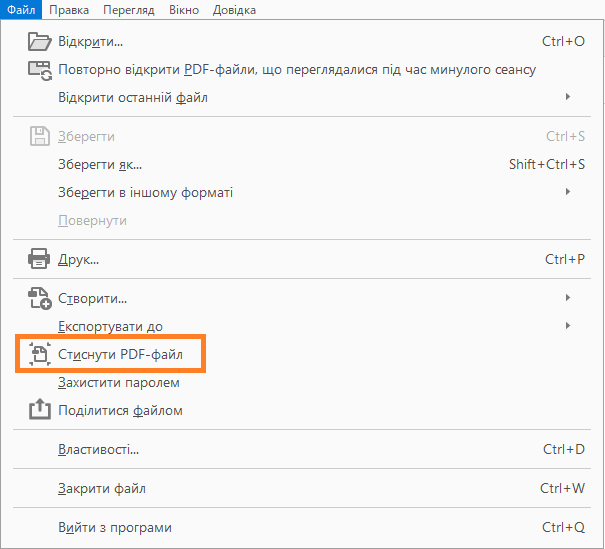Select Вийти з програми to quit
Screen dimensions: 605x549
point(115,527)
